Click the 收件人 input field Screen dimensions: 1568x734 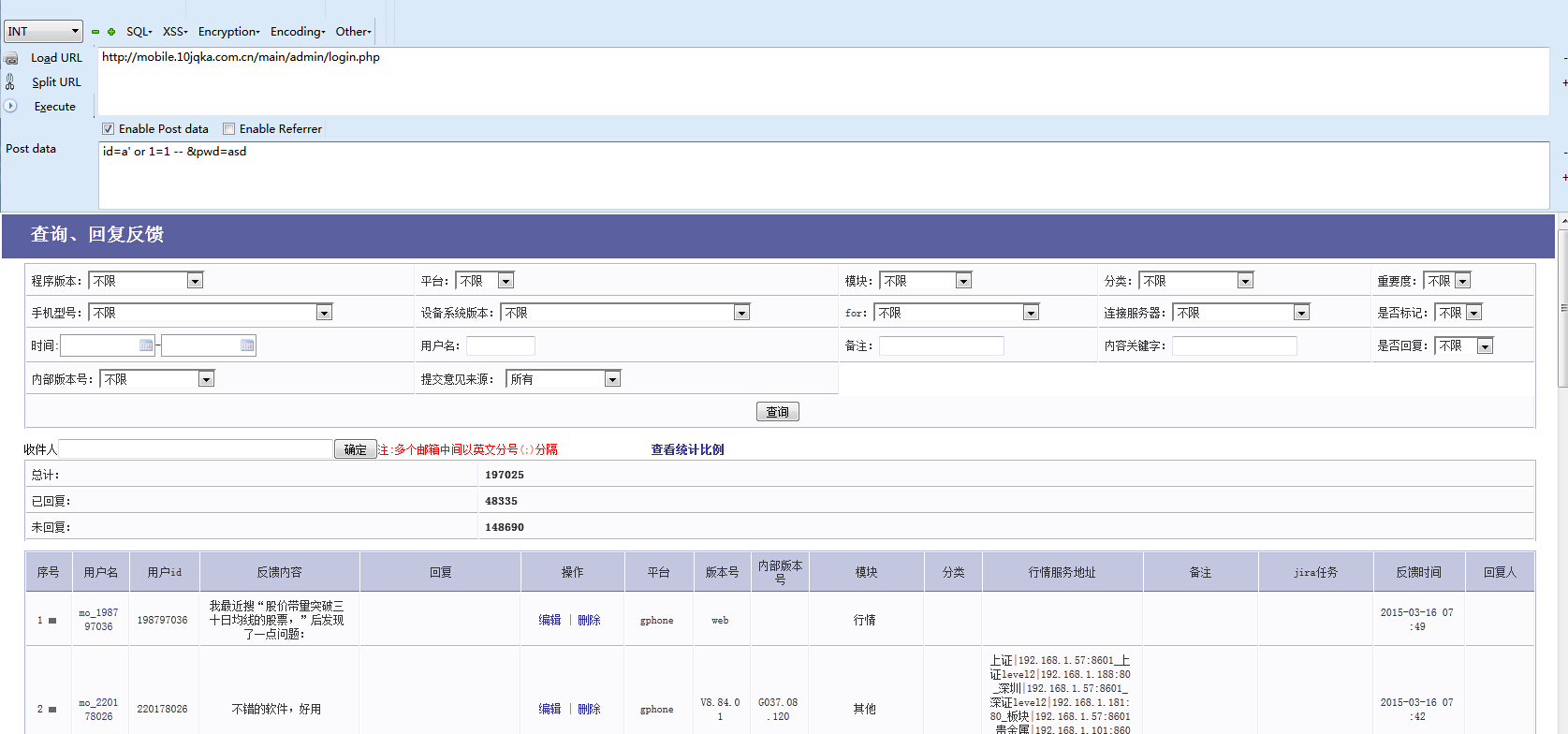[196, 449]
